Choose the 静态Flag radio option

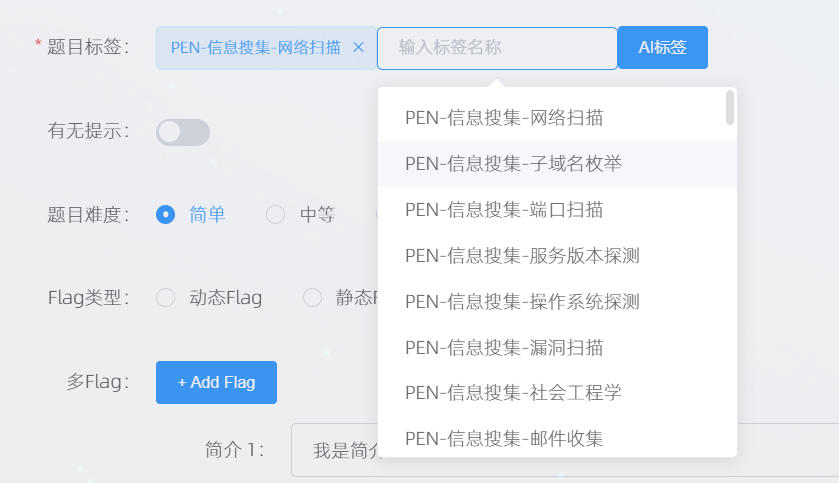pyautogui.click(x=313, y=297)
